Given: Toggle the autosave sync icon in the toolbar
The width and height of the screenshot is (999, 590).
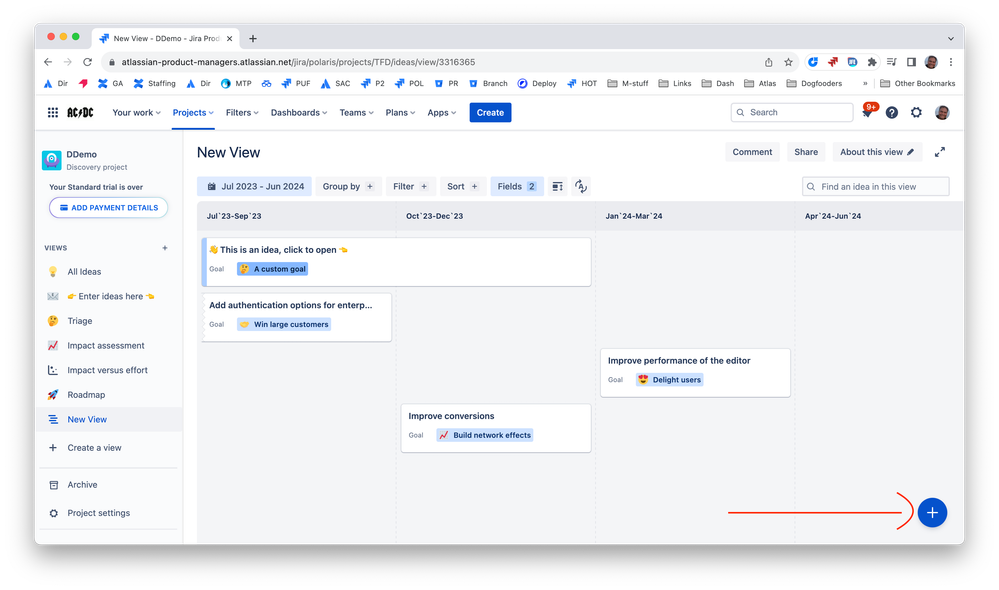Looking at the screenshot, I should pyautogui.click(x=580, y=187).
